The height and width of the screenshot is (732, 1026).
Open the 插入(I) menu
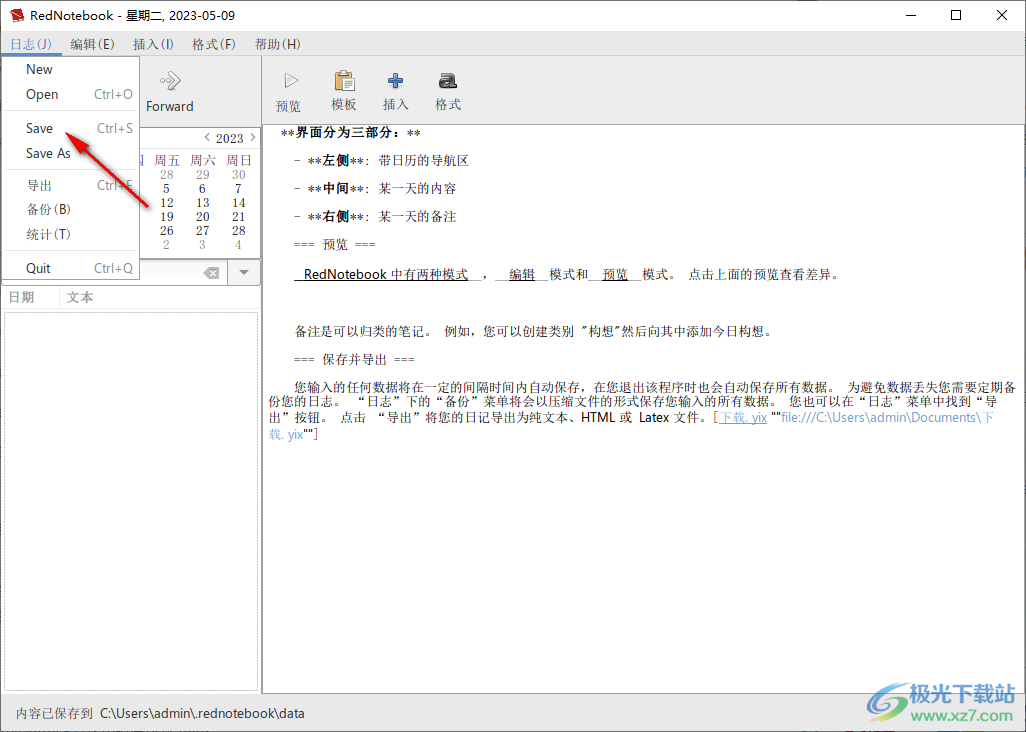[x=153, y=44]
